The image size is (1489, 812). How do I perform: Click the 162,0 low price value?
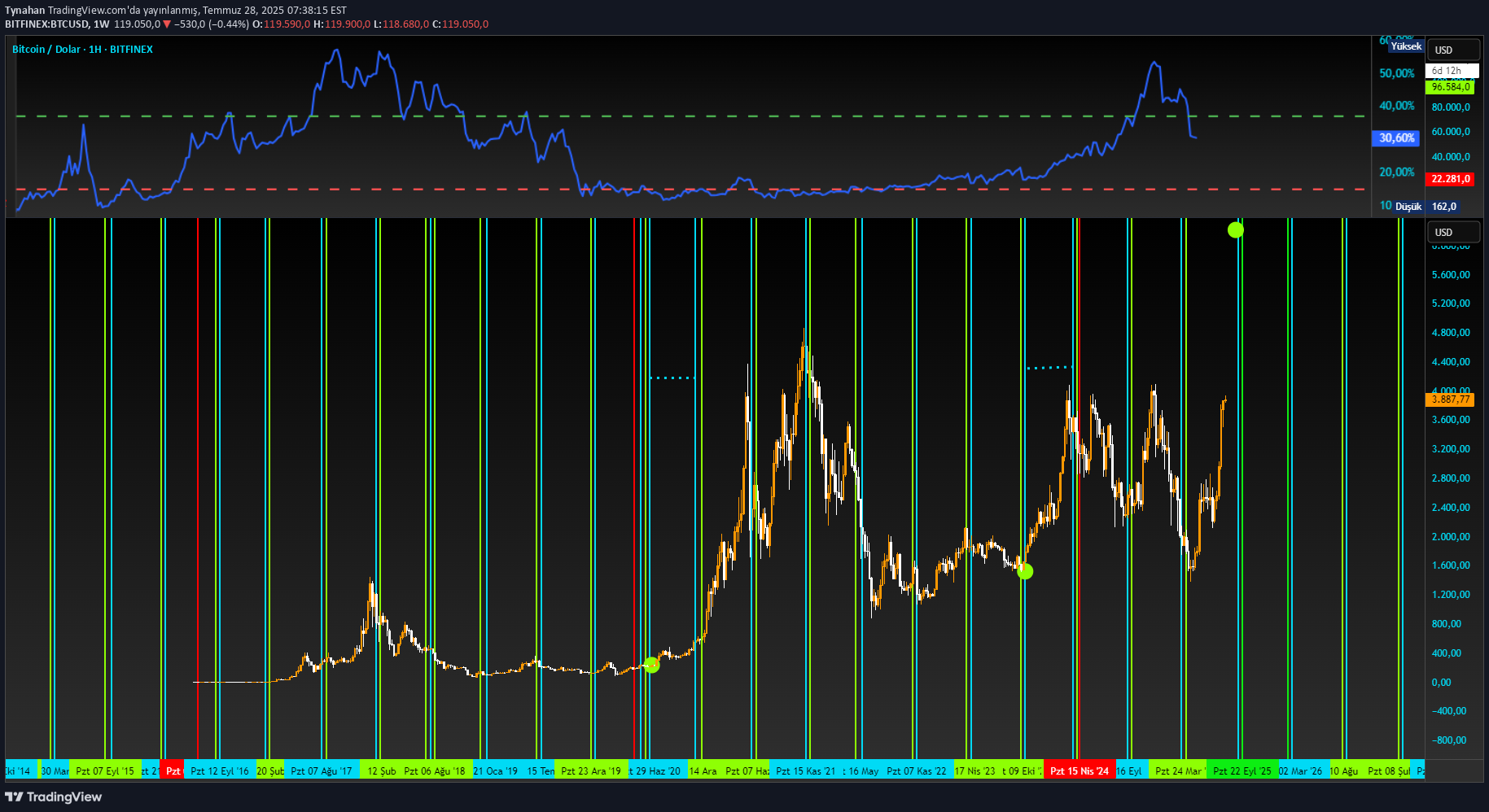coord(1443,207)
